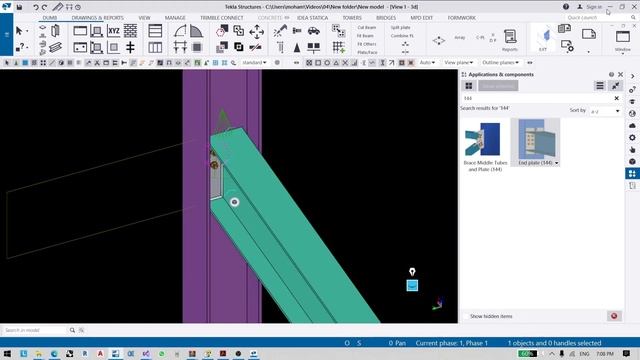Switch to the VIEW ribbon tab
Viewport: 640px width, 360px height.
(x=144, y=18)
